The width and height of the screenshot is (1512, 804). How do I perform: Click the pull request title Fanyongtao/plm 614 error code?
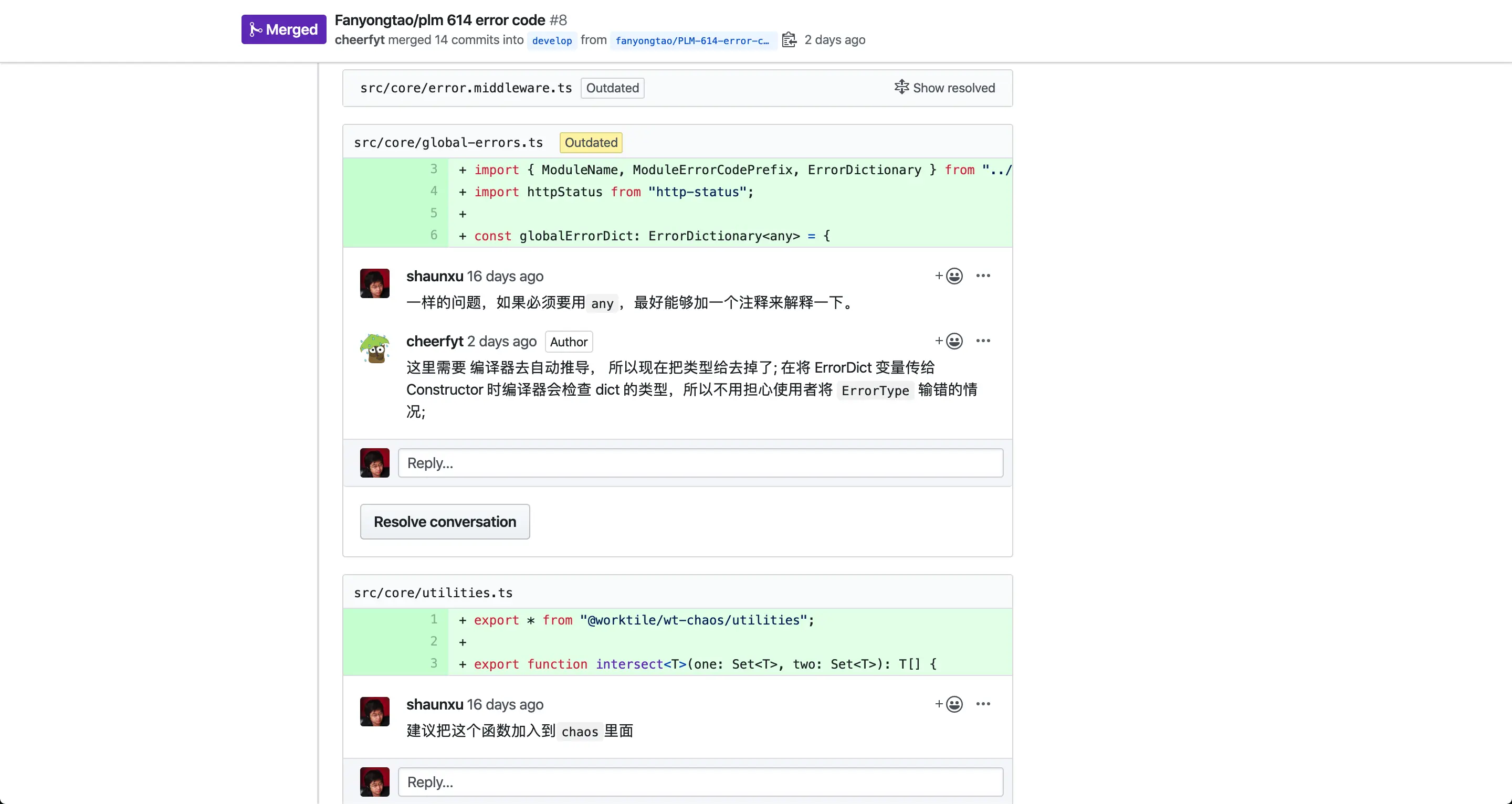click(x=439, y=20)
